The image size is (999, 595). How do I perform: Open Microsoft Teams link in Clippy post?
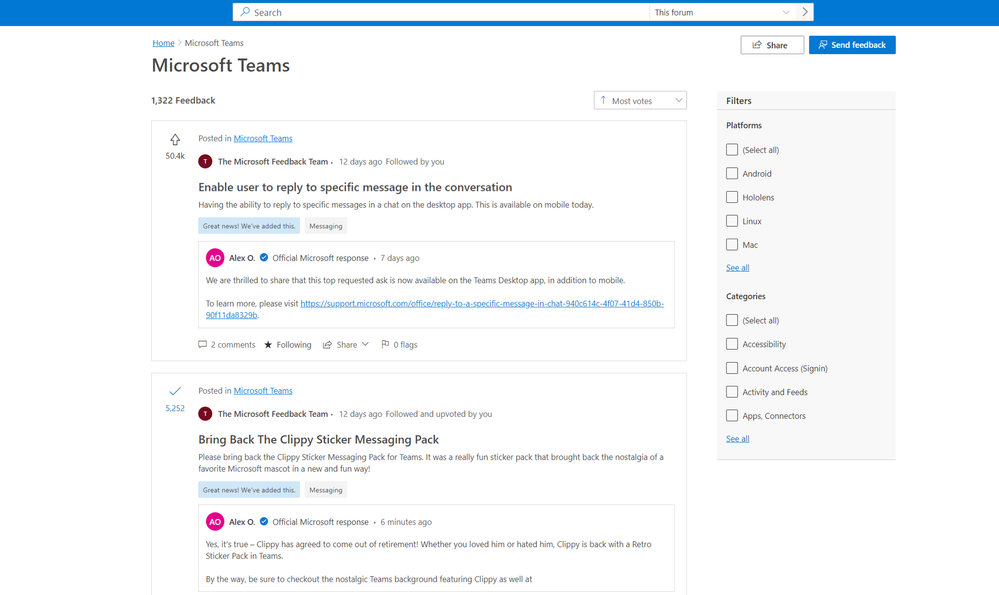click(x=262, y=391)
